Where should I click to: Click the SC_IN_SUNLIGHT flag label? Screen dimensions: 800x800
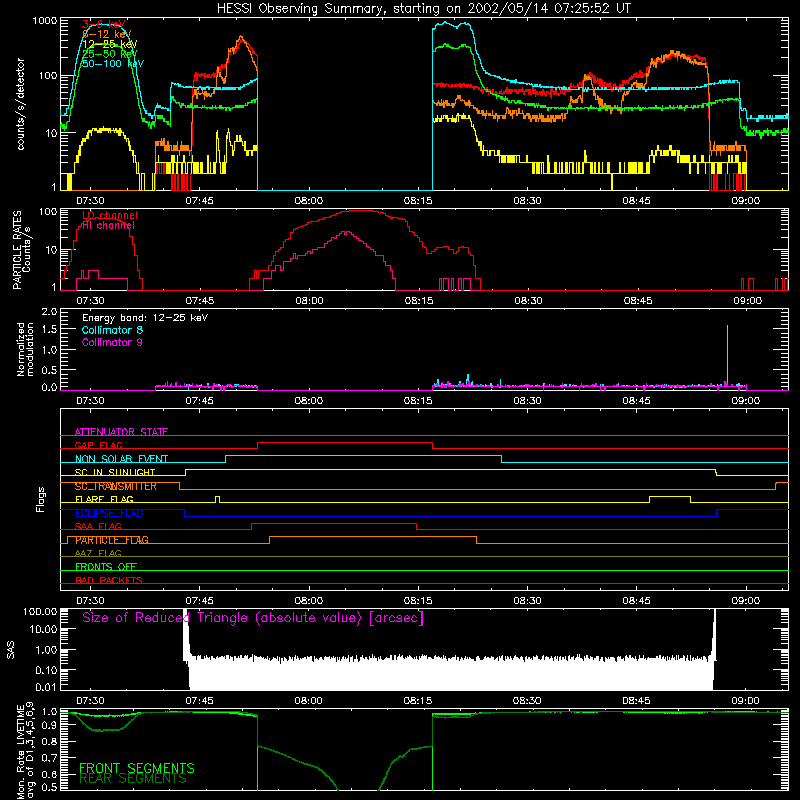click(x=115, y=472)
